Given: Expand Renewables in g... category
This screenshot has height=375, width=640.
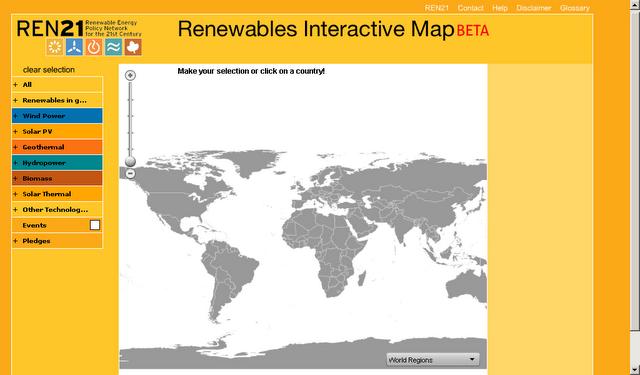Looking at the screenshot, I should click(x=16, y=100).
